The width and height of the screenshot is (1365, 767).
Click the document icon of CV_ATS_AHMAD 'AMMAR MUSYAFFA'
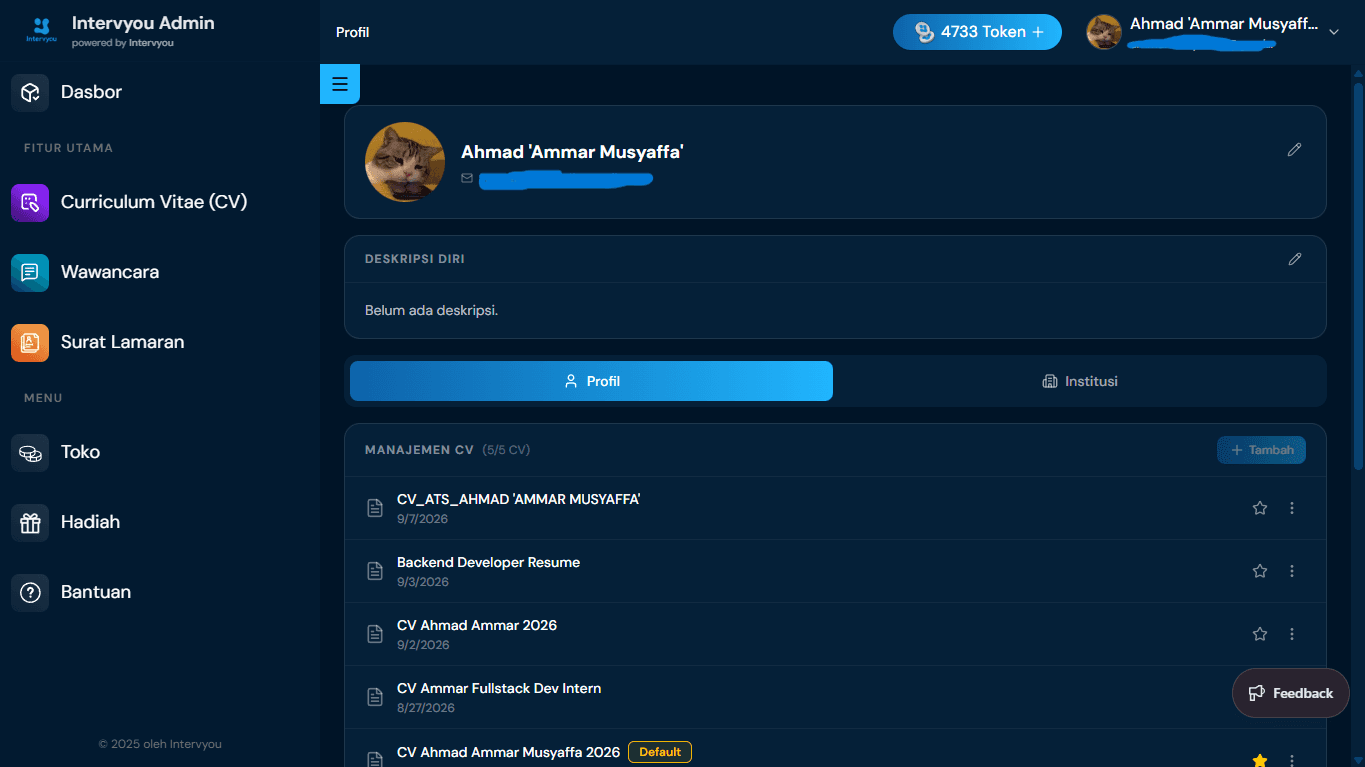(375, 508)
